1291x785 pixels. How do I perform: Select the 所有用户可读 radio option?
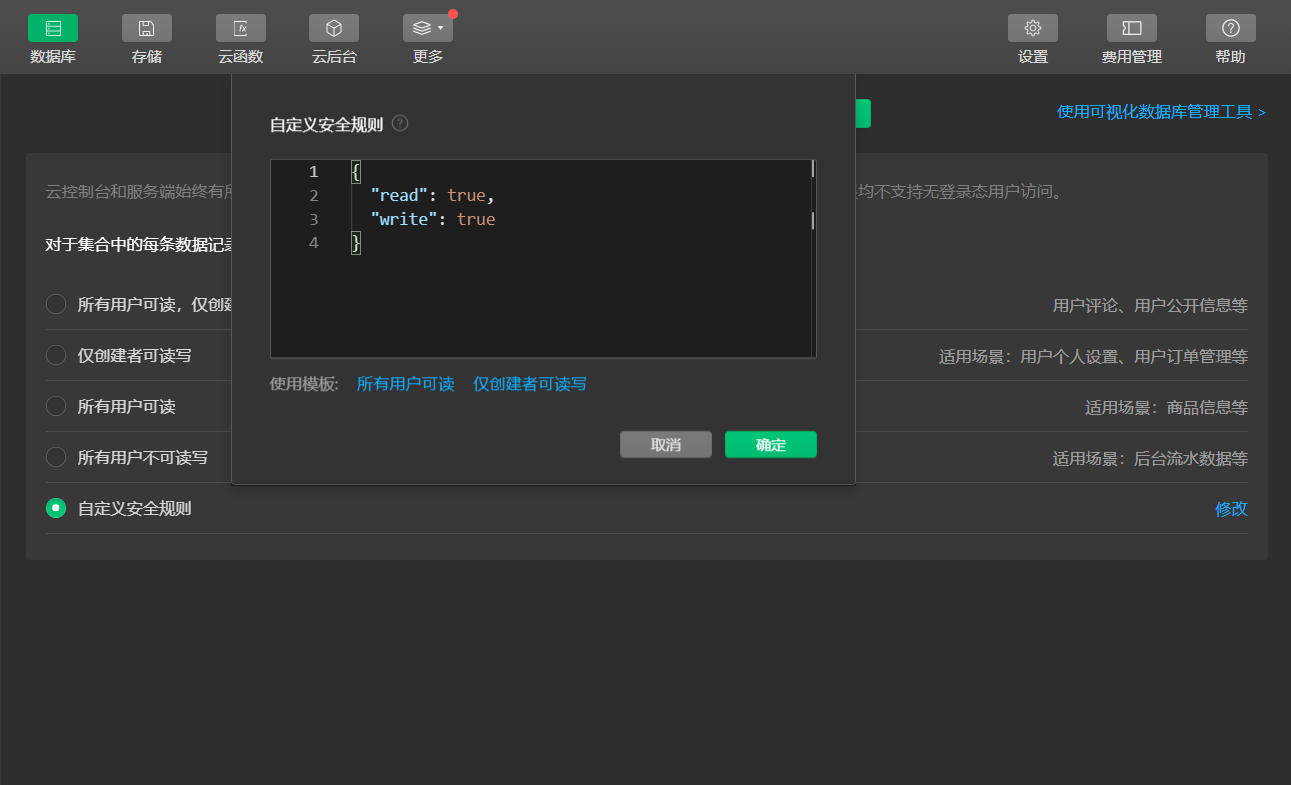coord(56,406)
